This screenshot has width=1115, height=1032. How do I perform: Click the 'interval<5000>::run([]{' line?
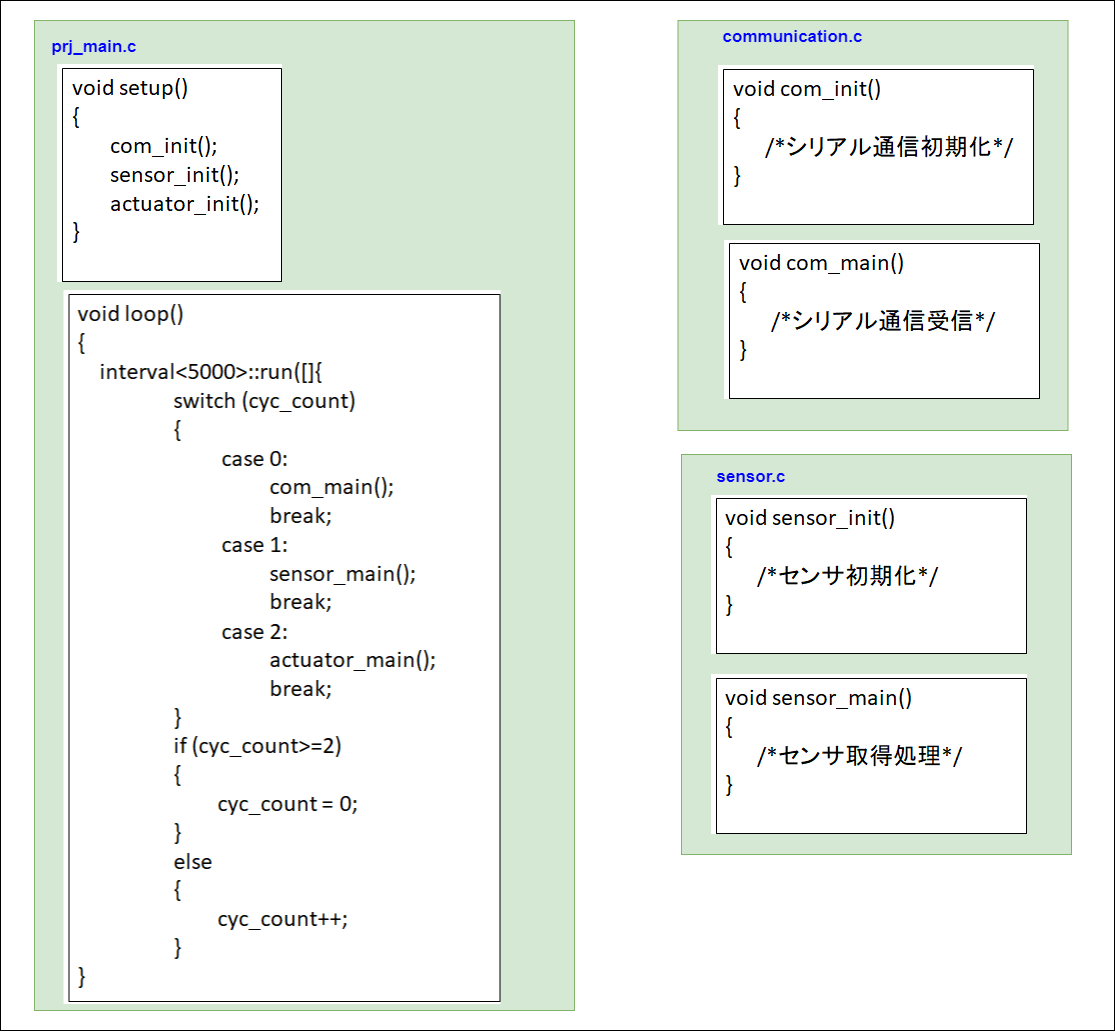(x=211, y=372)
